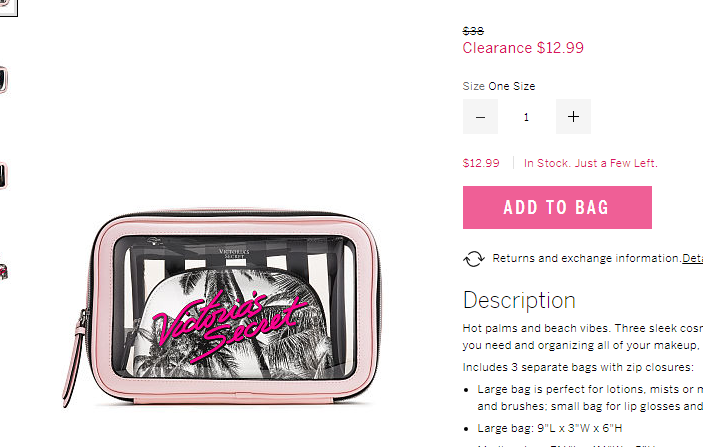Click the Returns and exchange information text
The height and width of the screenshot is (447, 703).
point(587,258)
